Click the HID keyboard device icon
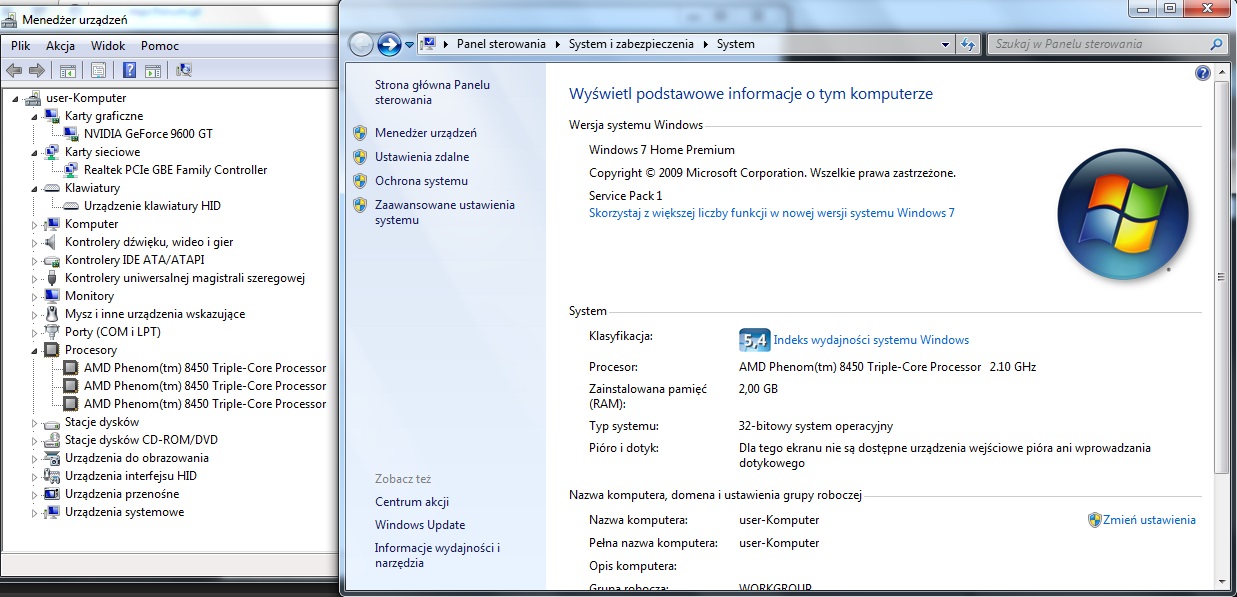This screenshot has width=1237, height=597. [71, 205]
